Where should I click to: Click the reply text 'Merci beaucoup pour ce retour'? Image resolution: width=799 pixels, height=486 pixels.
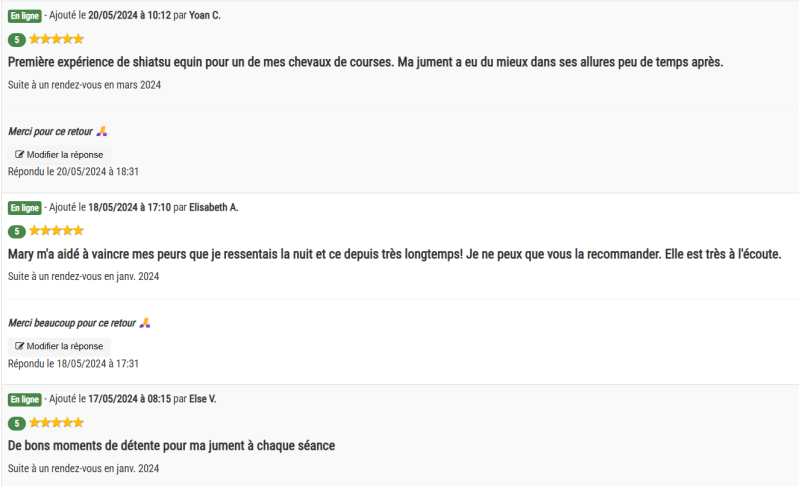(x=72, y=323)
